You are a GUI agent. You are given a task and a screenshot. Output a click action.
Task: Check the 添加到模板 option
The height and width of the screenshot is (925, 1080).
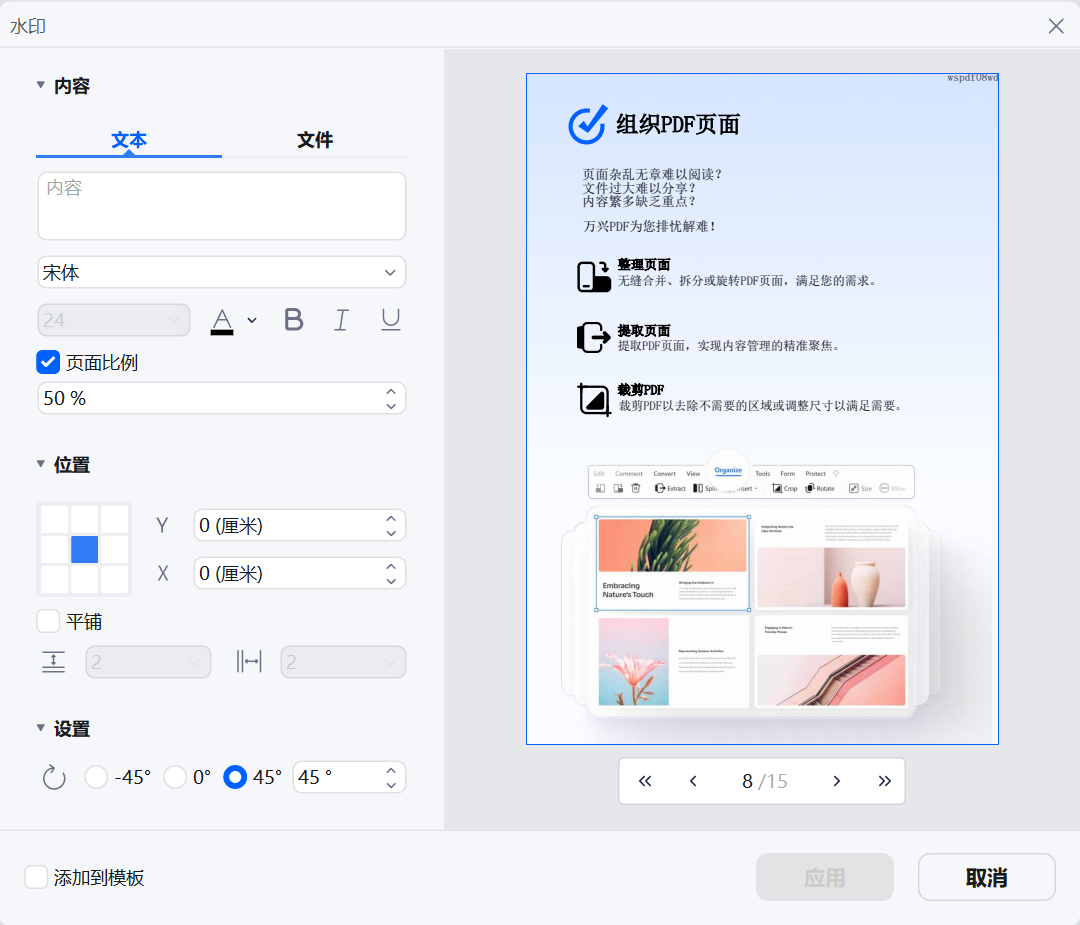tap(37, 876)
